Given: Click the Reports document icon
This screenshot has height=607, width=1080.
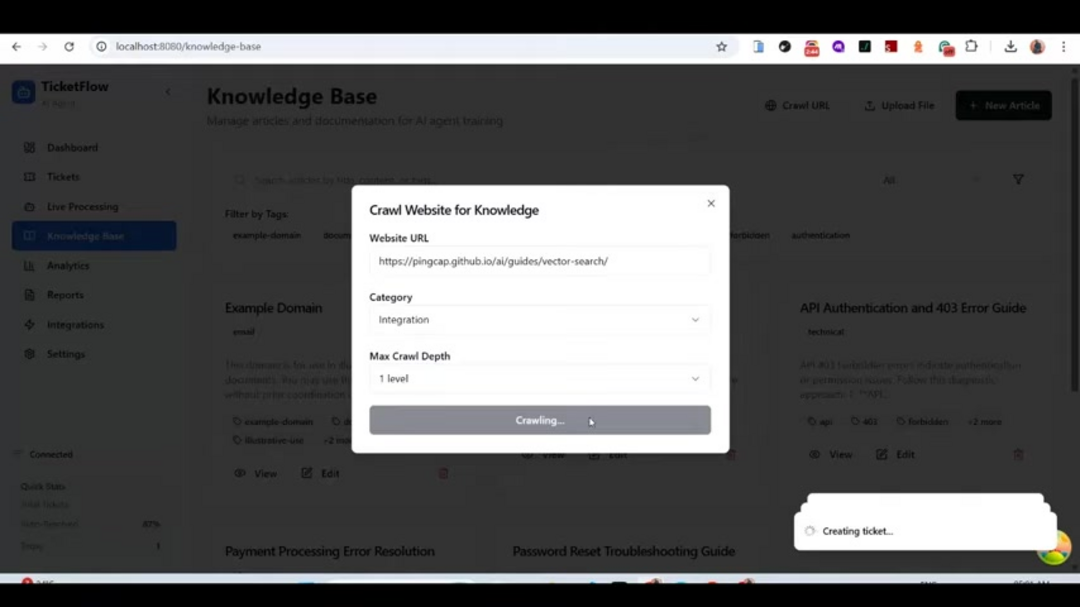Looking at the screenshot, I should tap(29, 295).
